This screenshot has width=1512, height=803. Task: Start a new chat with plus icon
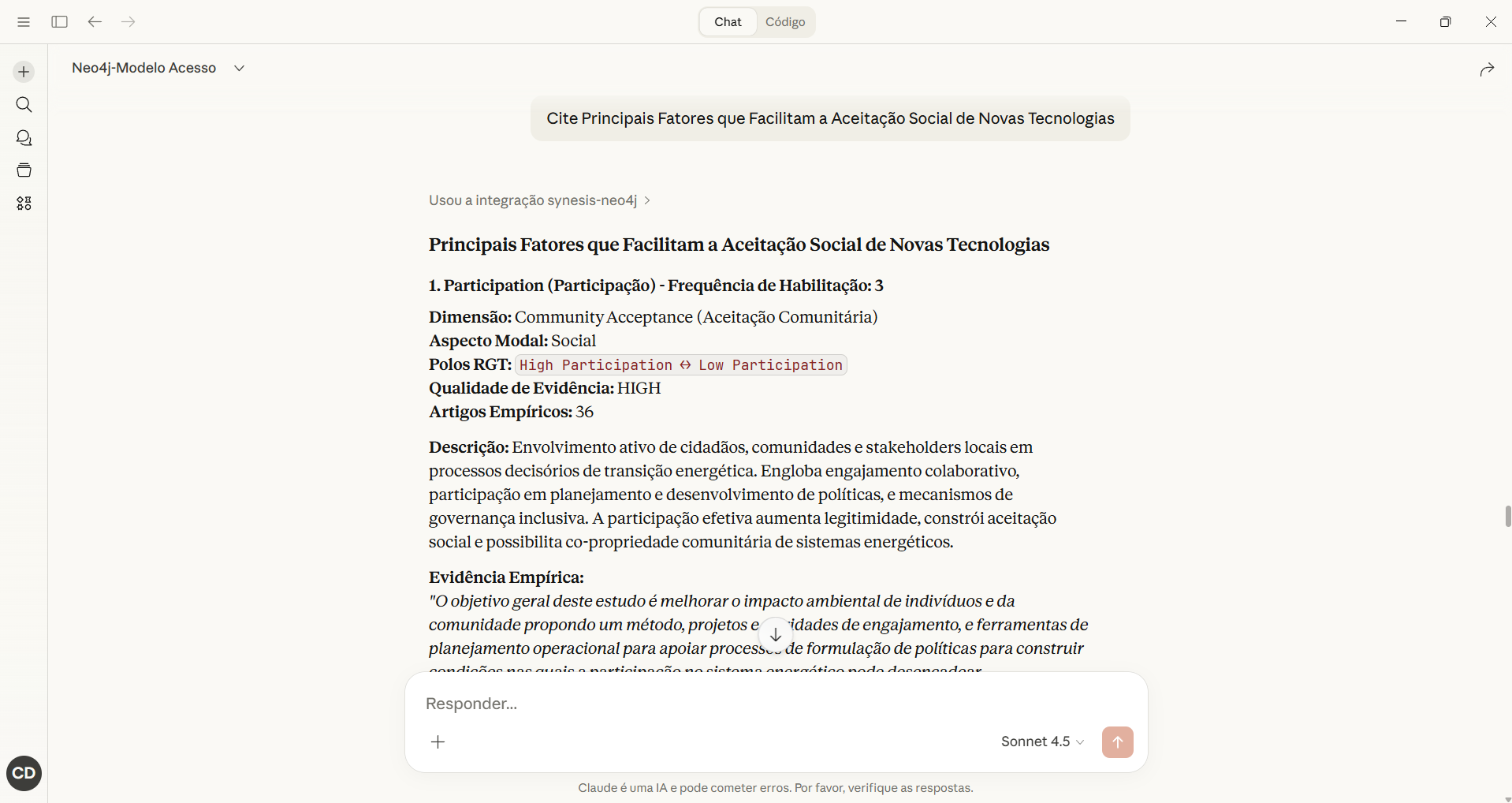[x=24, y=72]
